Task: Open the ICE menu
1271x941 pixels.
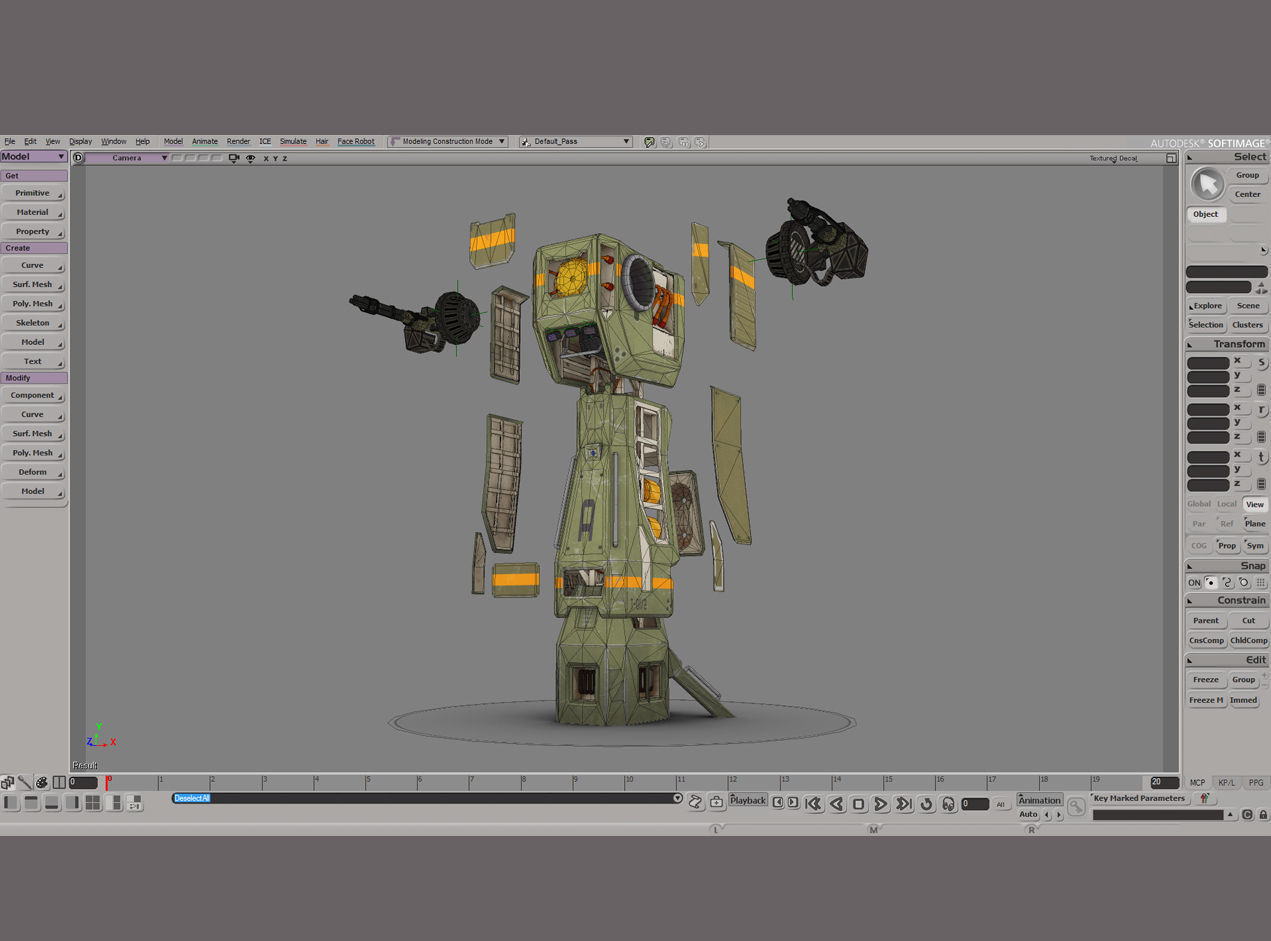Action: (265, 142)
